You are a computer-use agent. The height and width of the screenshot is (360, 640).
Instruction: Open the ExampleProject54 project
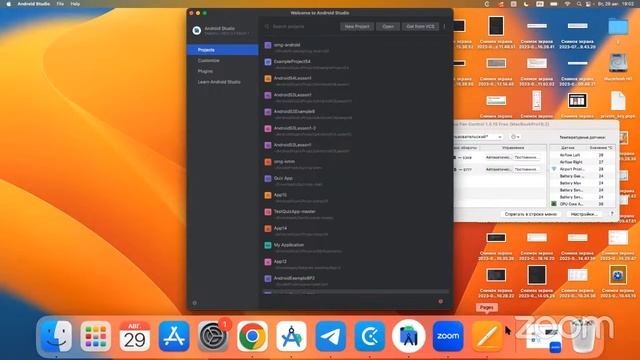coord(355,64)
